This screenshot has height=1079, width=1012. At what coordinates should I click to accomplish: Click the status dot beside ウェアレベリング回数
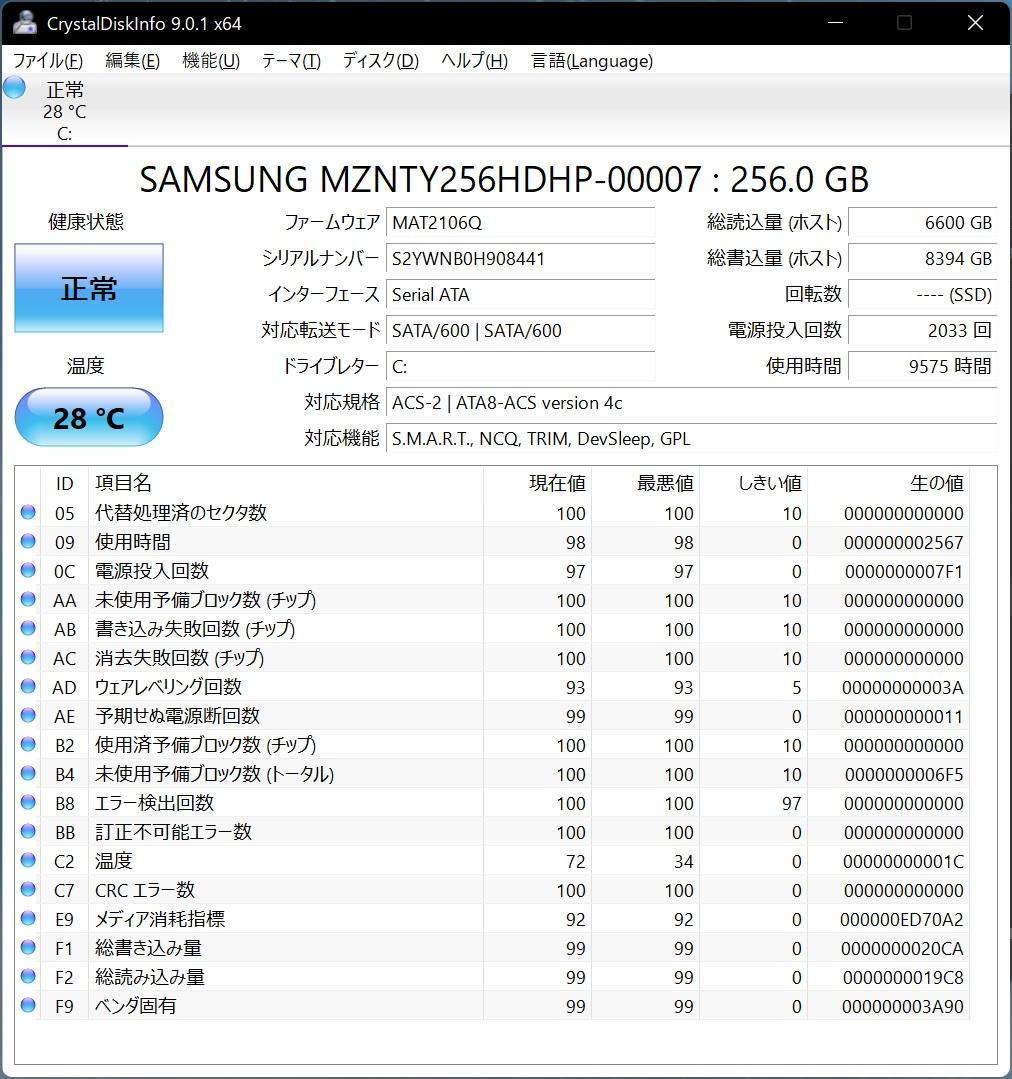pyautogui.click(x=28, y=687)
